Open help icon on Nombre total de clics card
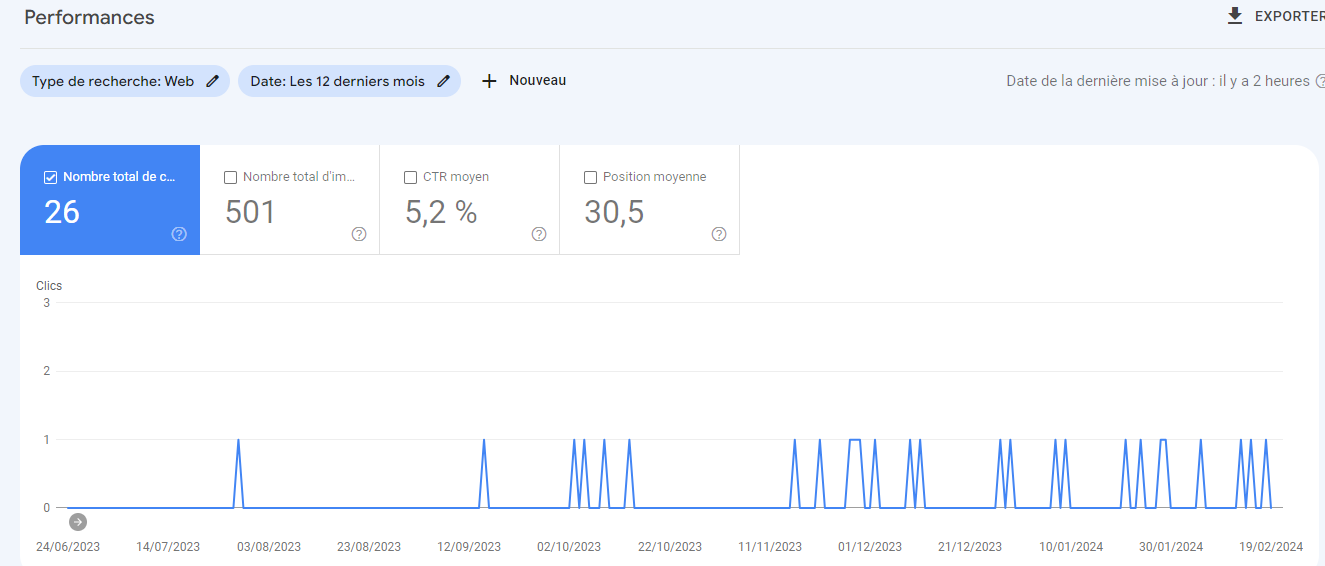Viewport: 1325px width, 566px height. (179, 234)
